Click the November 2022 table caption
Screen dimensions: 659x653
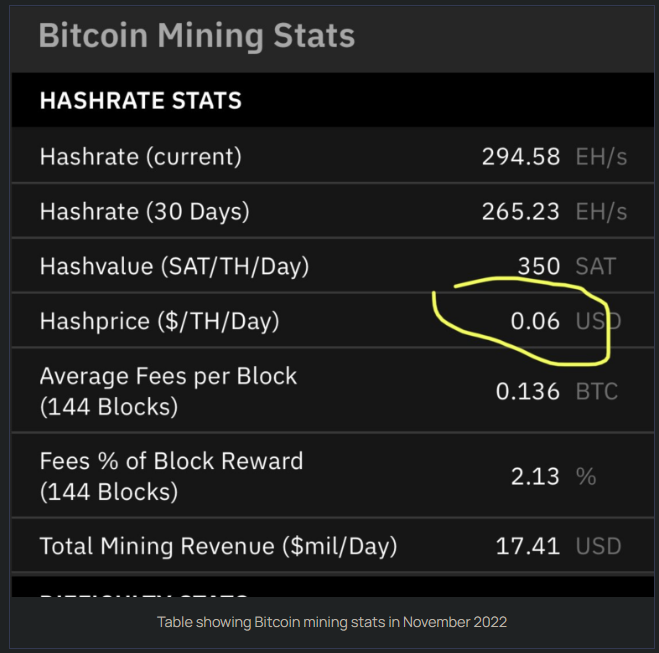coord(332,622)
